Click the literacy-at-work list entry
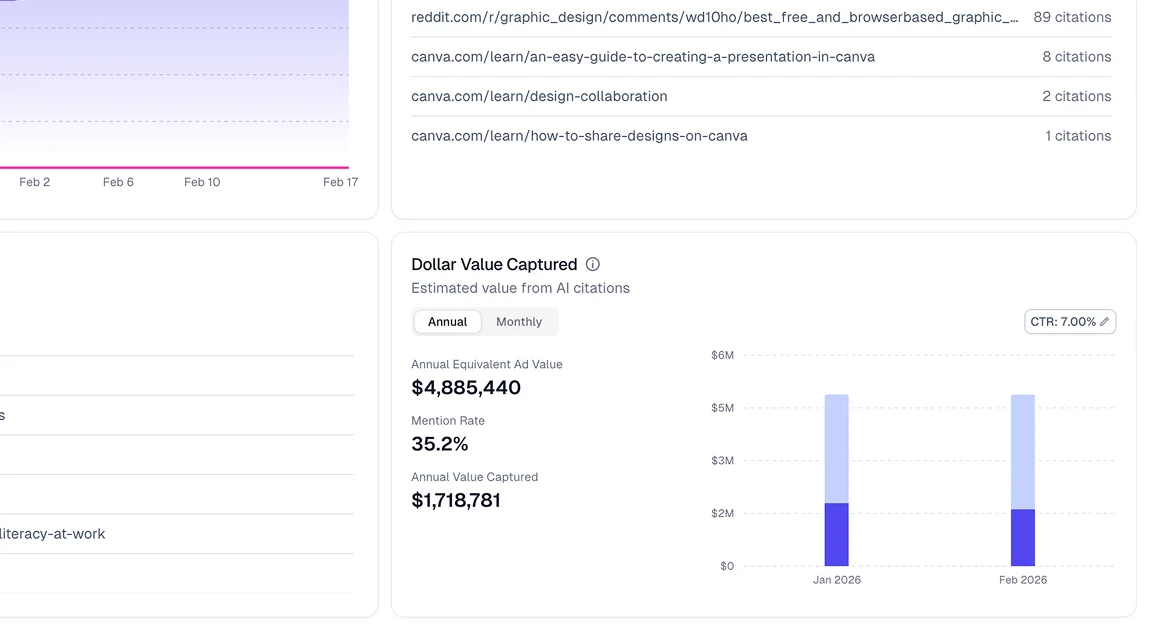 click(x=52, y=534)
